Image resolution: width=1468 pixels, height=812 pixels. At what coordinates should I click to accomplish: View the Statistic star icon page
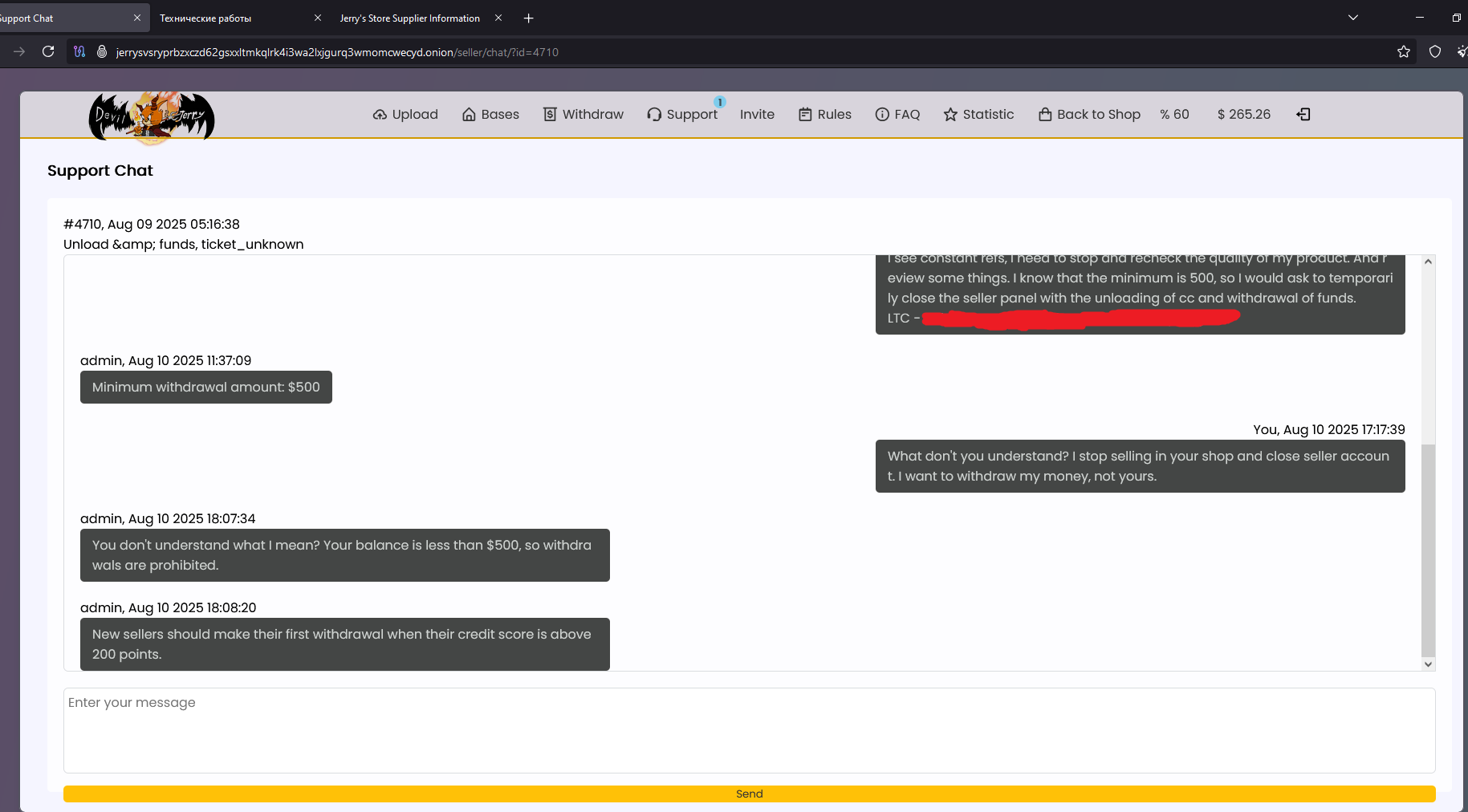tap(978, 114)
